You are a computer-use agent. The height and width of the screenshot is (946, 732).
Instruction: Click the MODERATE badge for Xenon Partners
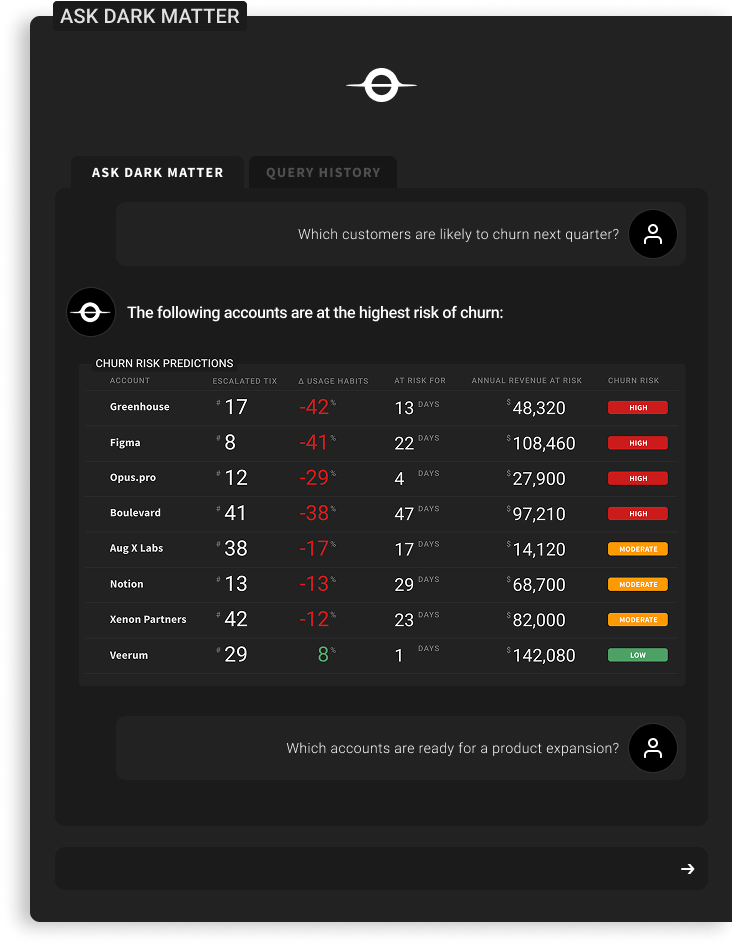point(638,620)
